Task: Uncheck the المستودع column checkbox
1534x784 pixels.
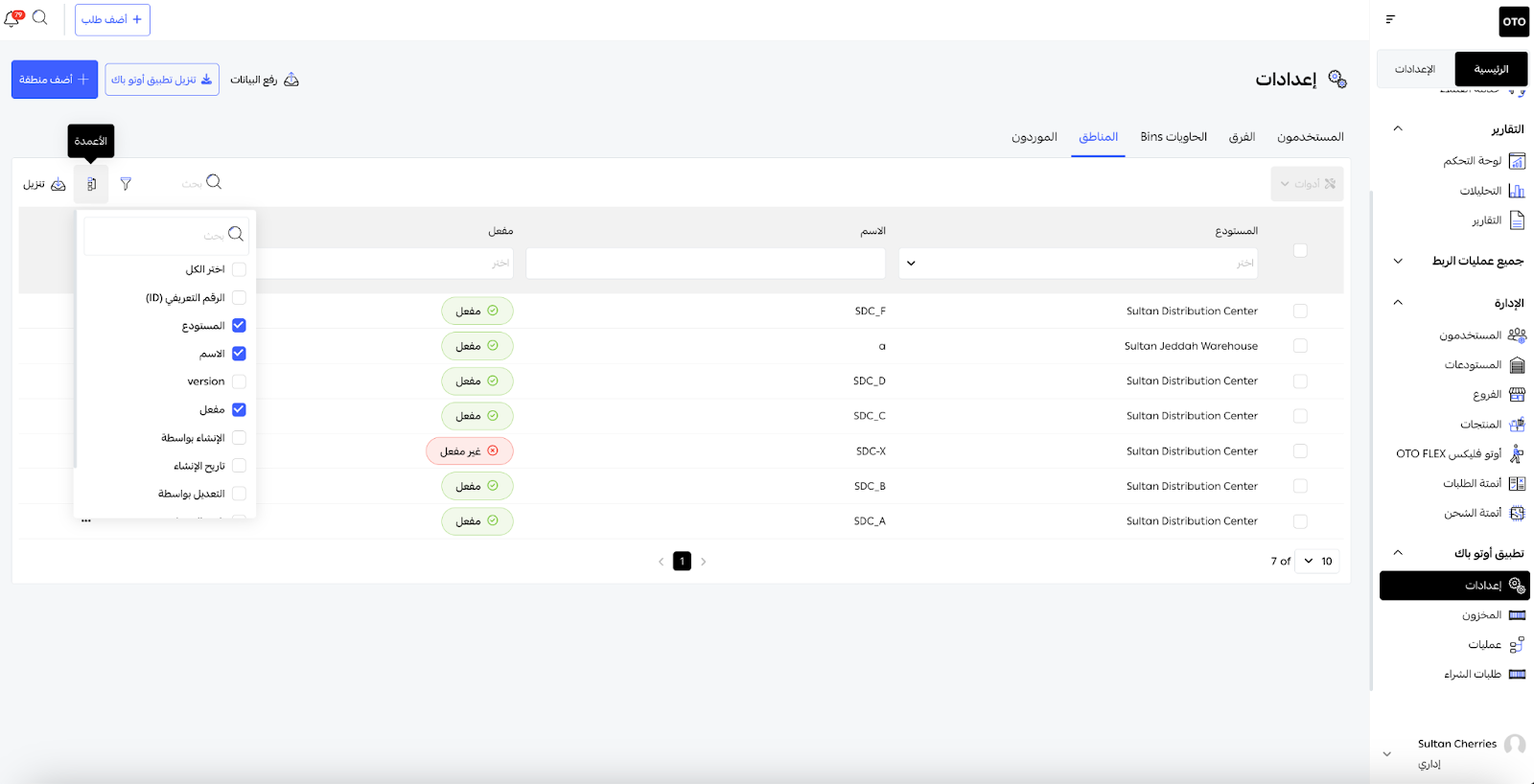Action: pyautogui.click(x=239, y=326)
